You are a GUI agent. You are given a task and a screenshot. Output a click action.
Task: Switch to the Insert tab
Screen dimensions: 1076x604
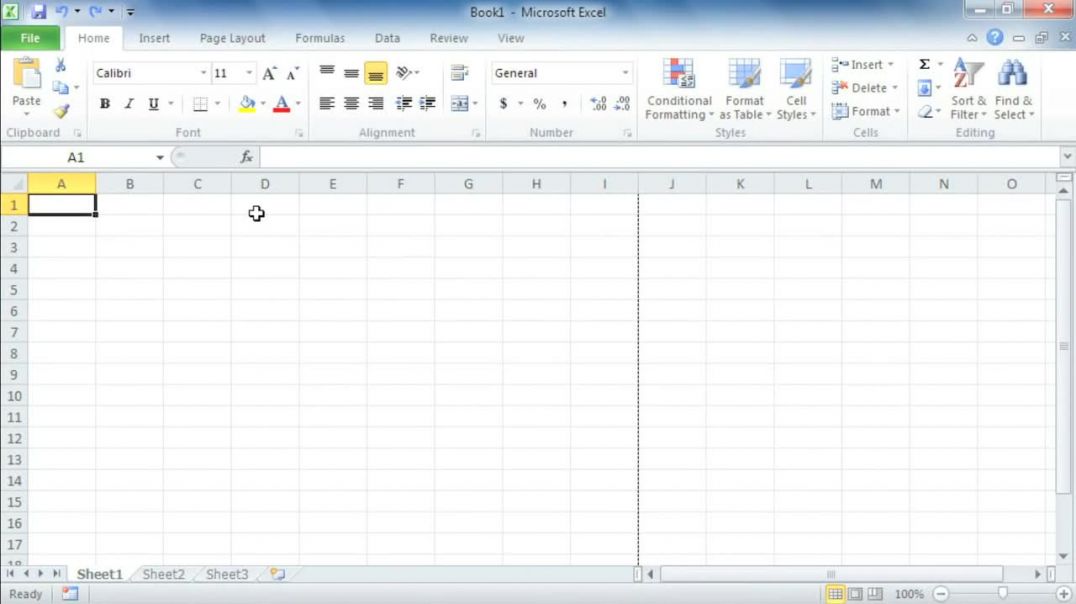click(x=154, y=38)
